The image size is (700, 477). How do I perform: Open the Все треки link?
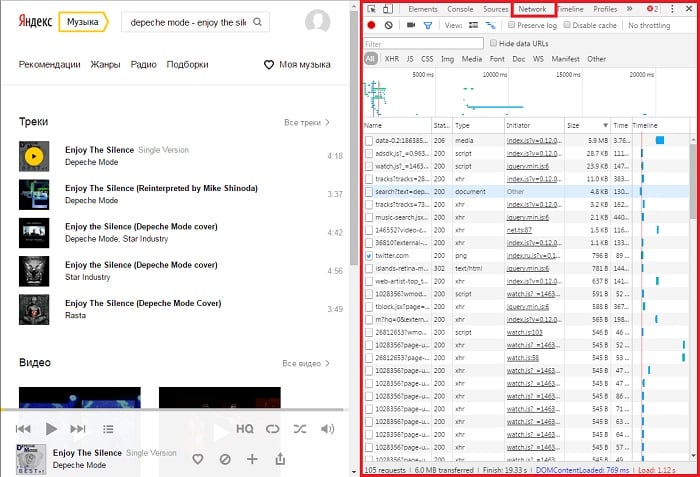coord(306,123)
